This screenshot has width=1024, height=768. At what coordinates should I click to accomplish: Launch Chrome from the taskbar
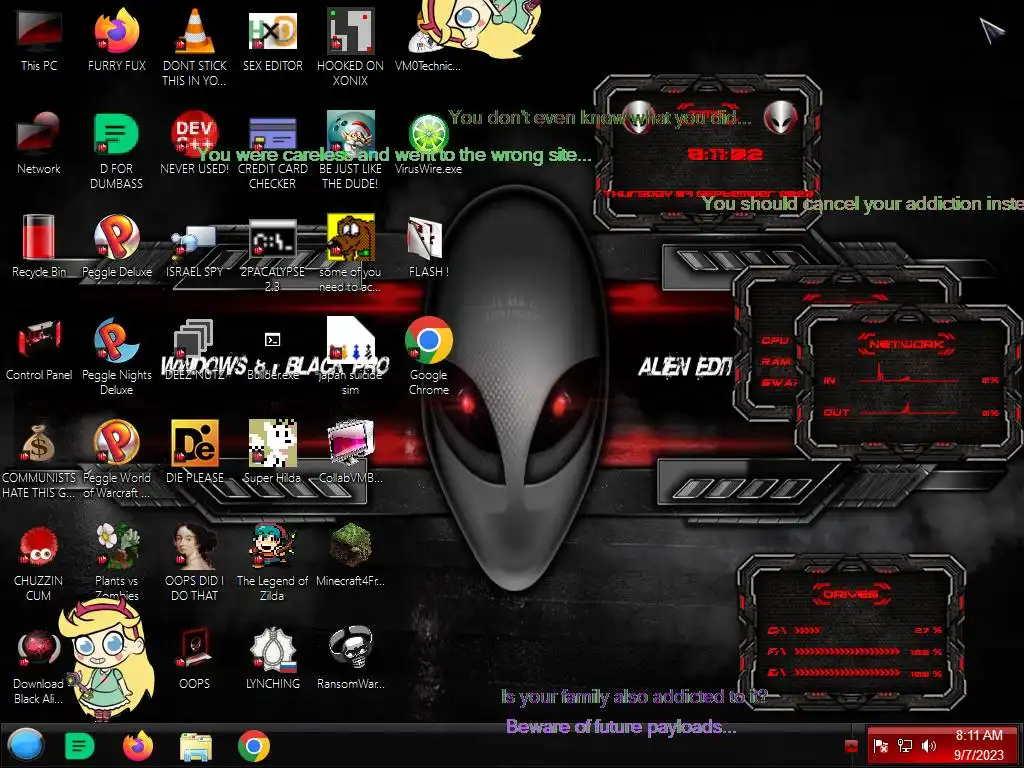pyautogui.click(x=254, y=746)
